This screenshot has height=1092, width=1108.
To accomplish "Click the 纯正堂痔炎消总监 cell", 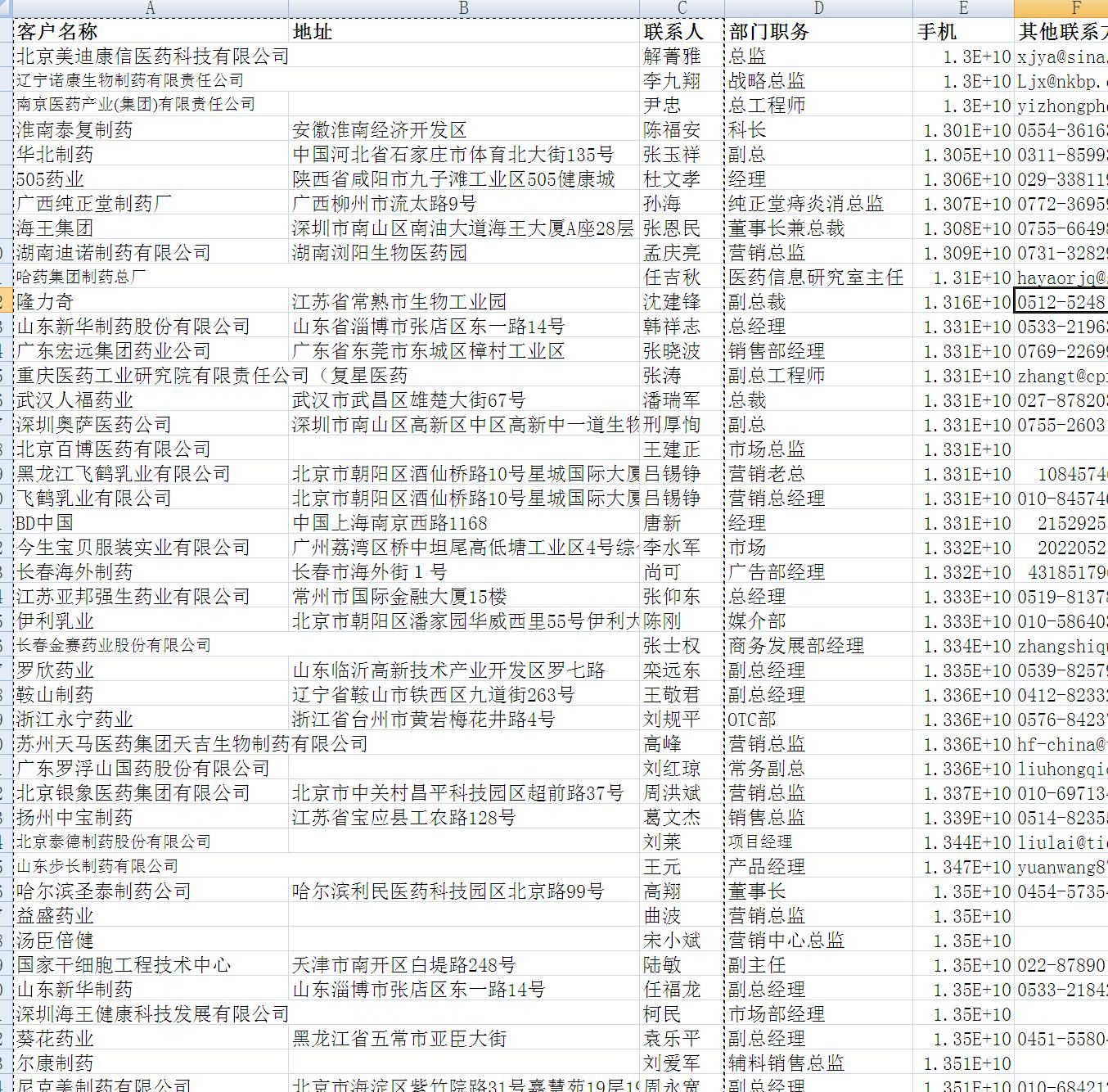I will tap(806, 204).
